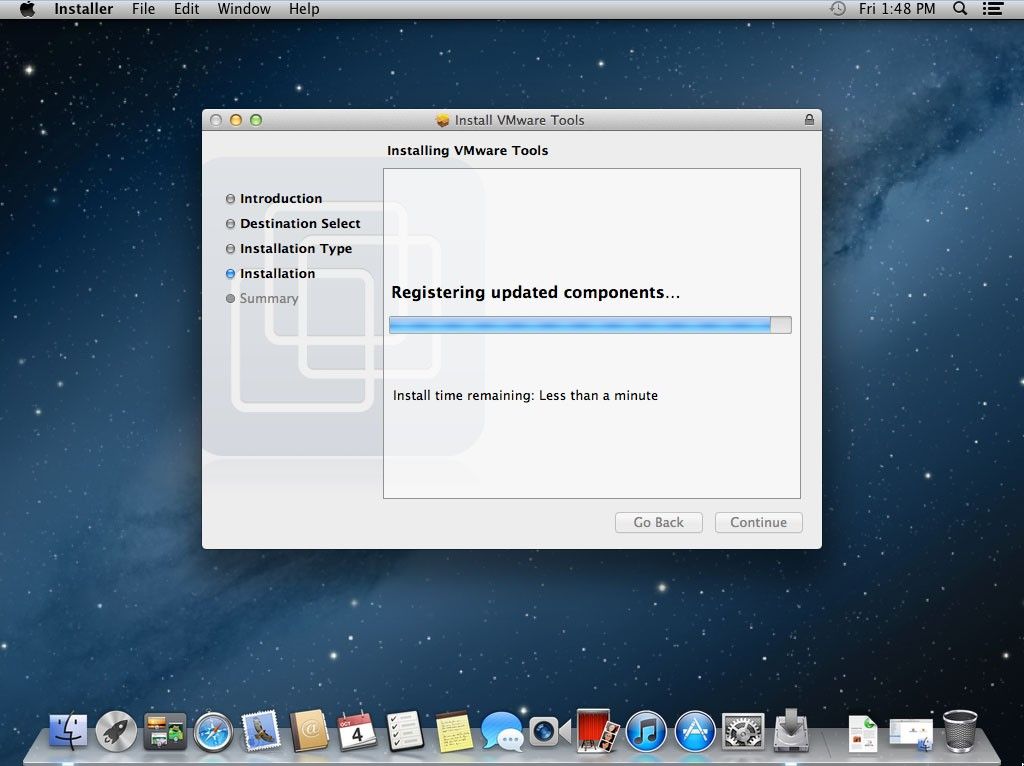This screenshot has height=766, width=1024.
Task: Open Notification Center list icon
Action: click(993, 9)
